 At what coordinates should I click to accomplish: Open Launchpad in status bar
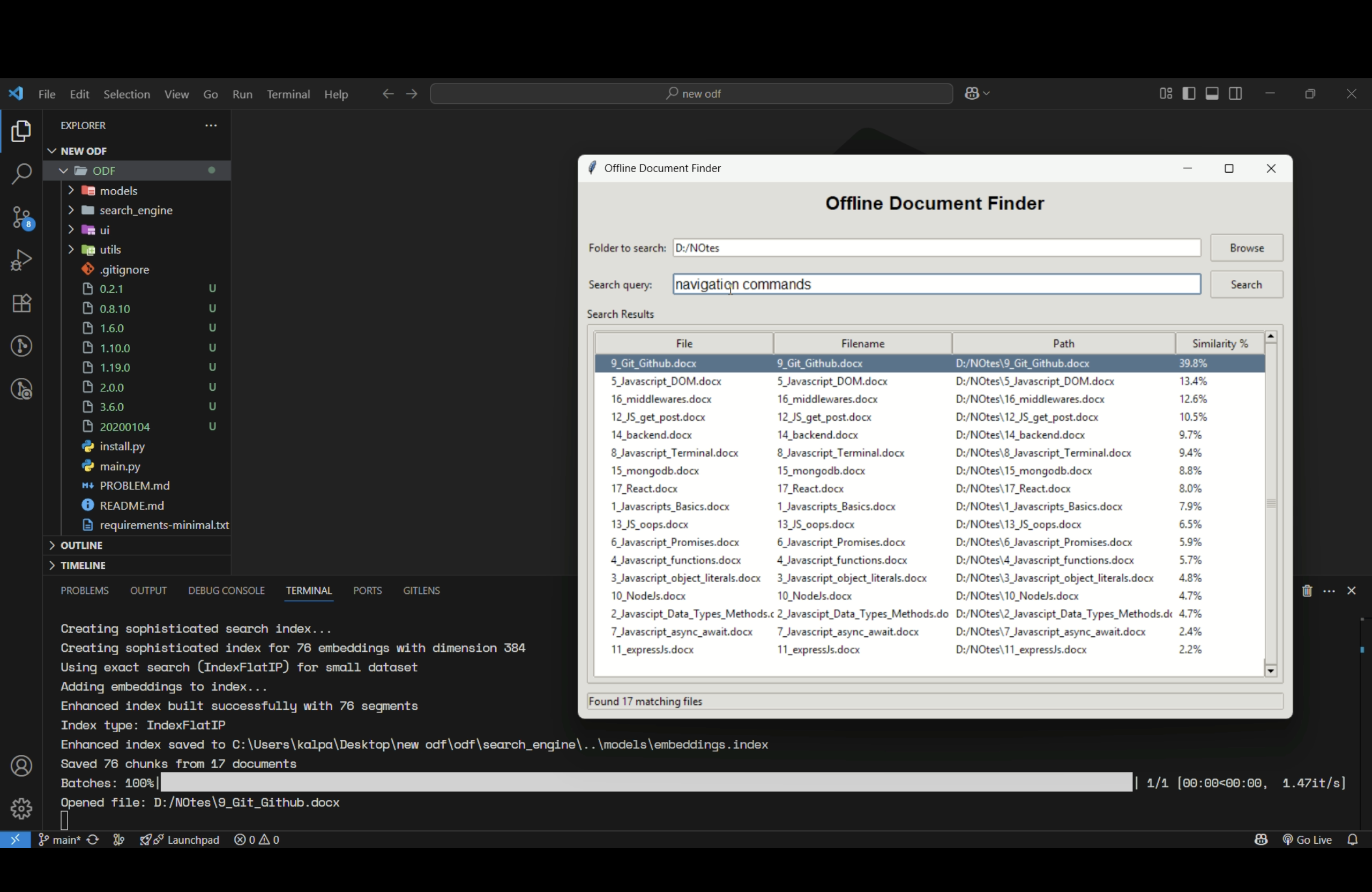click(180, 839)
